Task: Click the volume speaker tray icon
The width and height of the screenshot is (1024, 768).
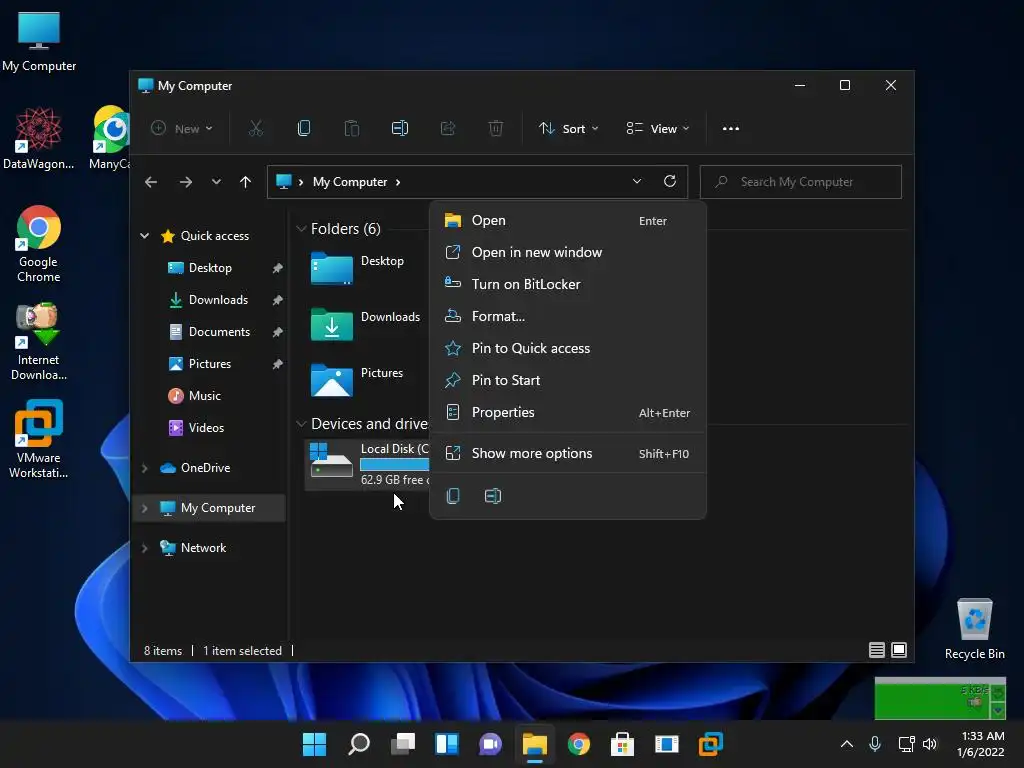Action: point(930,744)
